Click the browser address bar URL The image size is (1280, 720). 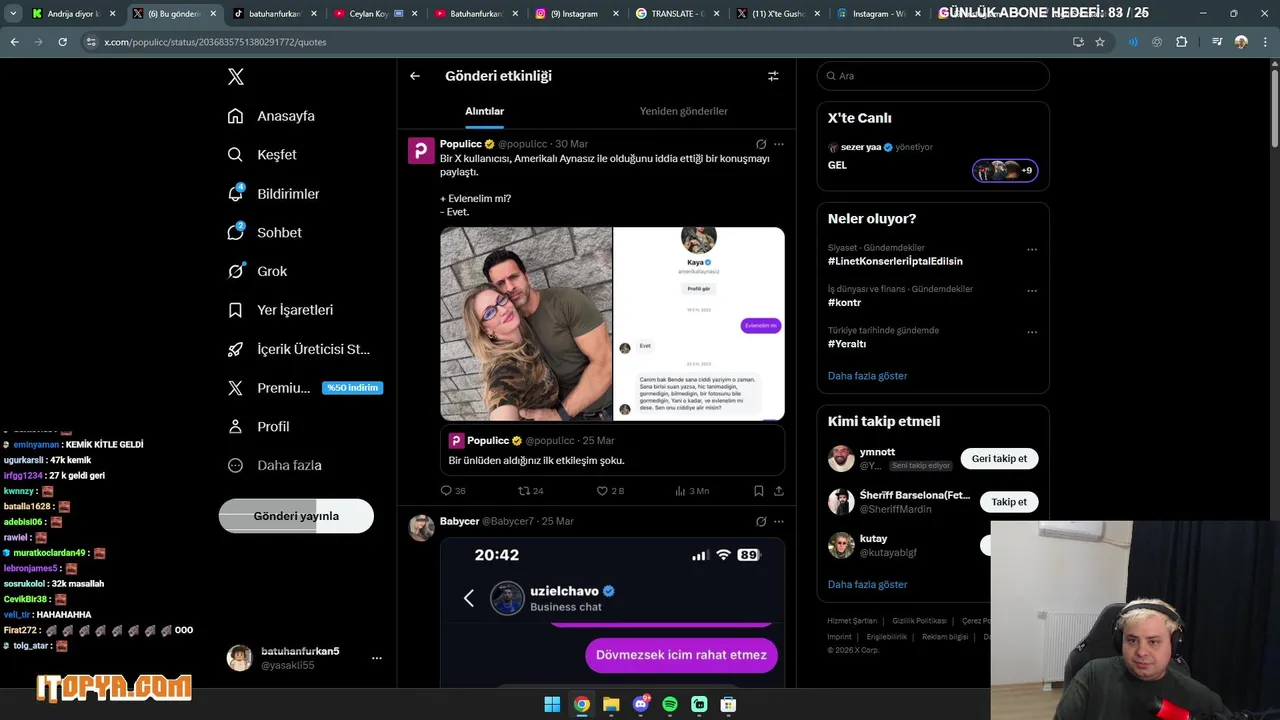(x=215, y=42)
